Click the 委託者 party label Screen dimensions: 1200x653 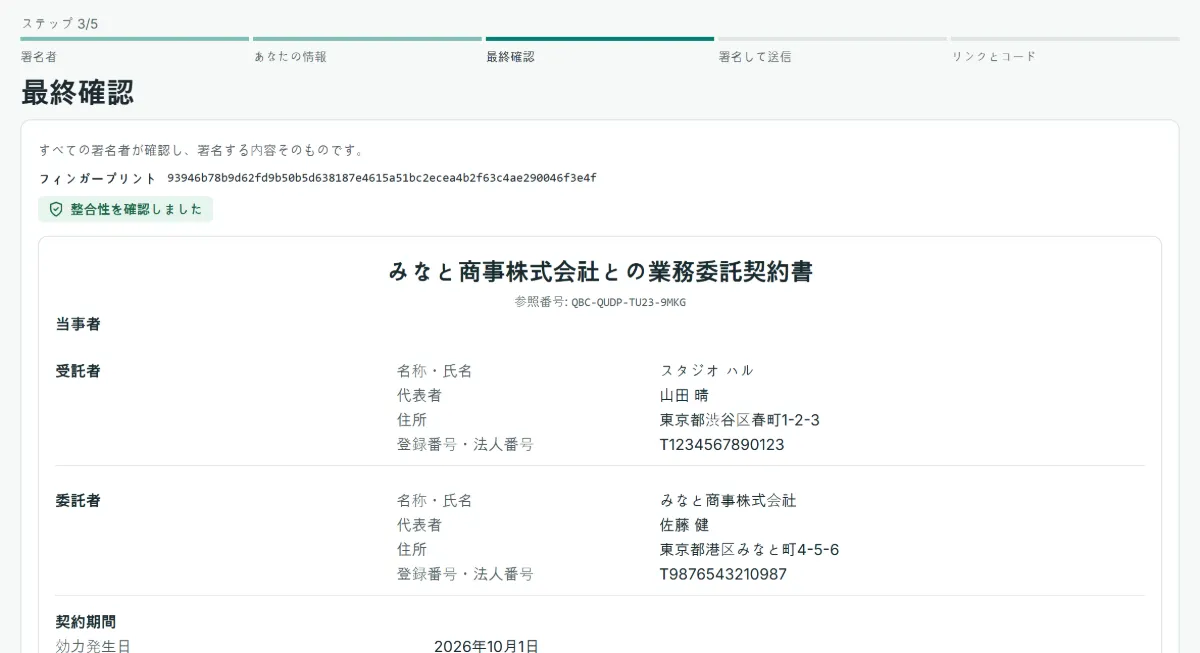[x=78, y=501]
